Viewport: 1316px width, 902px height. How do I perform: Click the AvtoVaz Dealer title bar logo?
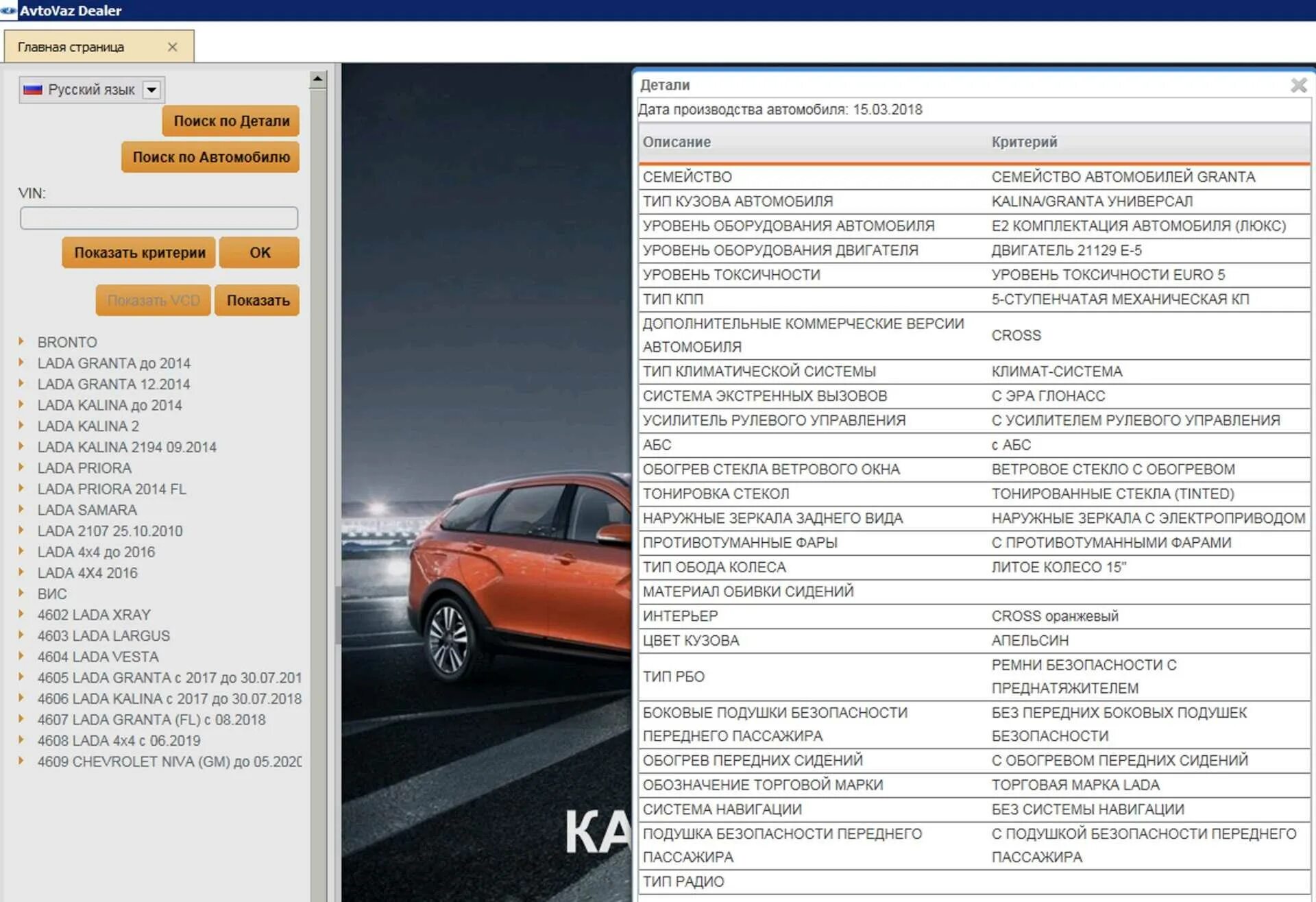pyautogui.click(x=8, y=10)
